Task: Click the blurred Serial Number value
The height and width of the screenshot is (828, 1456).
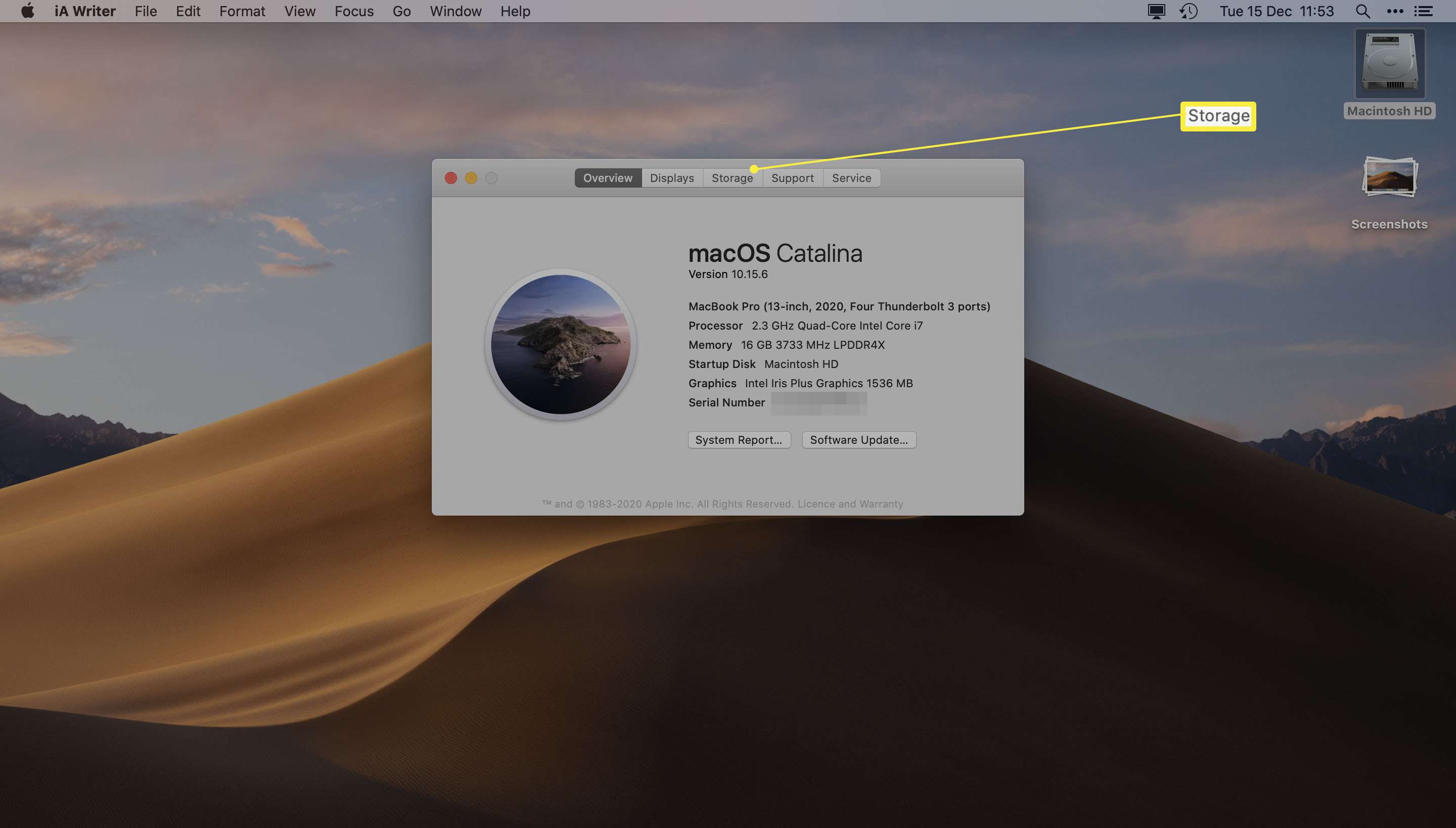Action: point(819,402)
